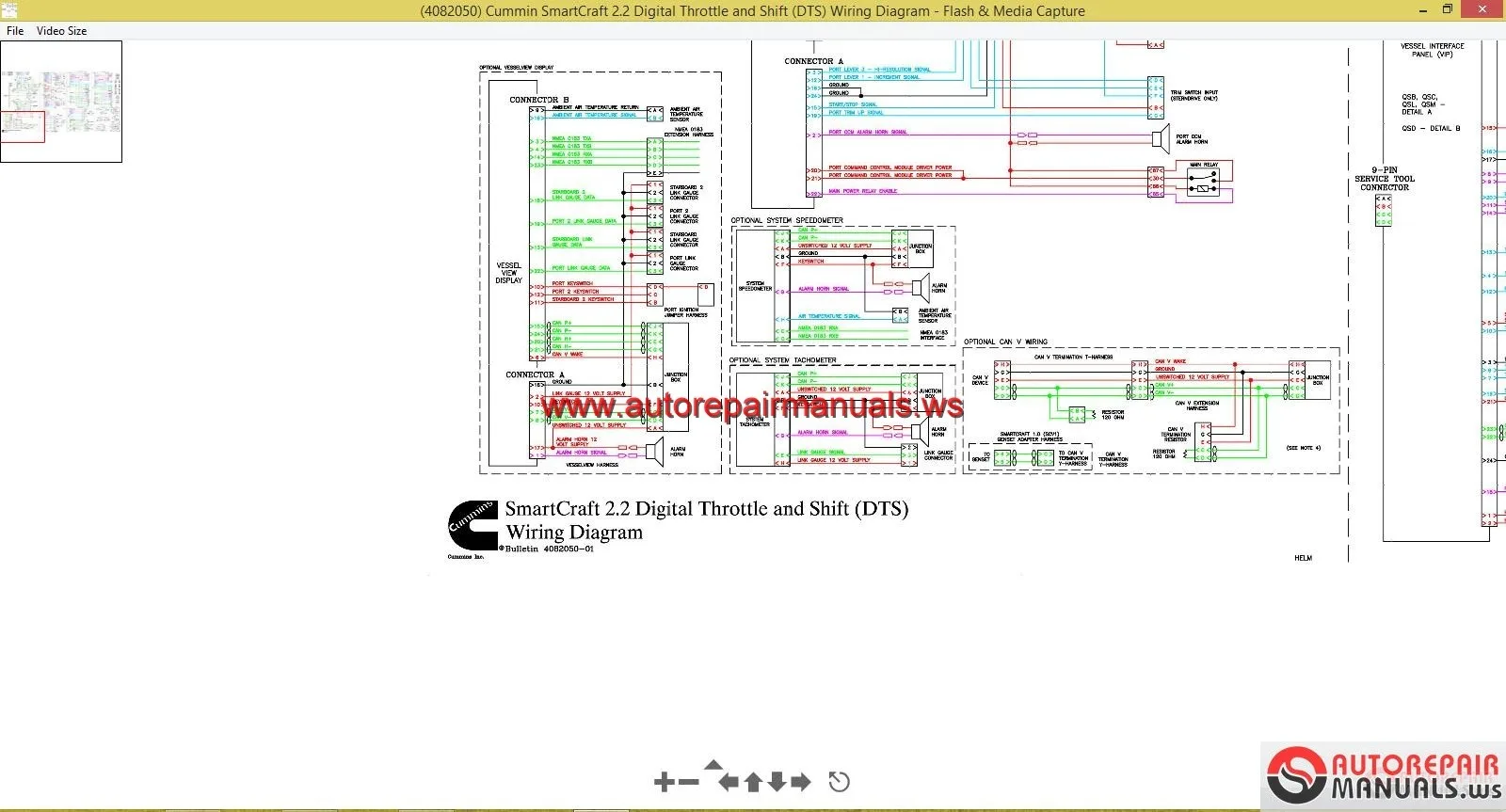Image resolution: width=1506 pixels, height=812 pixels.
Task: Minimize the Flash & Media Capture window
Action: pyautogui.click(x=1423, y=10)
